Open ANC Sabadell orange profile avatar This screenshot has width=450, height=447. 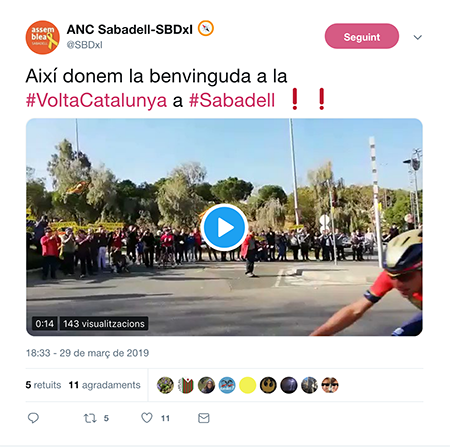tap(43, 37)
